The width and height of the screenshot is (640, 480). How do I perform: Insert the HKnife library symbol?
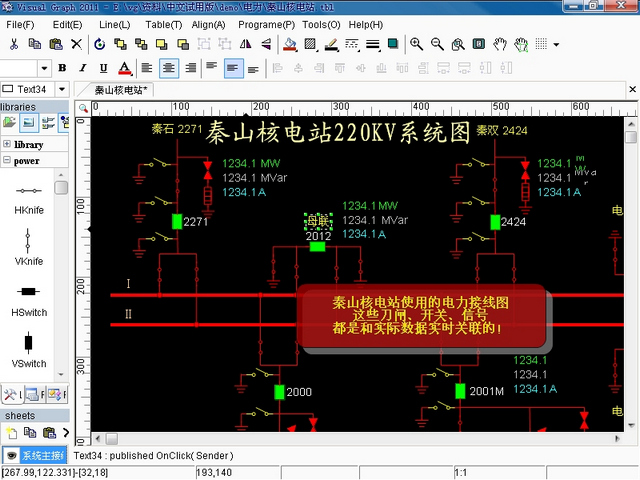click(28, 190)
